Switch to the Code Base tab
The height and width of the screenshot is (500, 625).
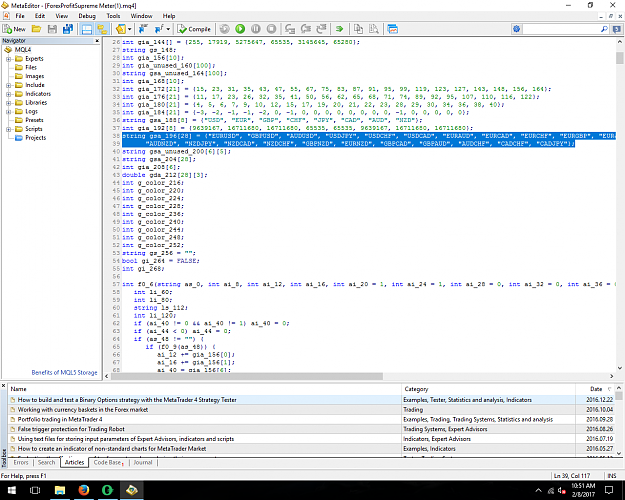pos(108,463)
